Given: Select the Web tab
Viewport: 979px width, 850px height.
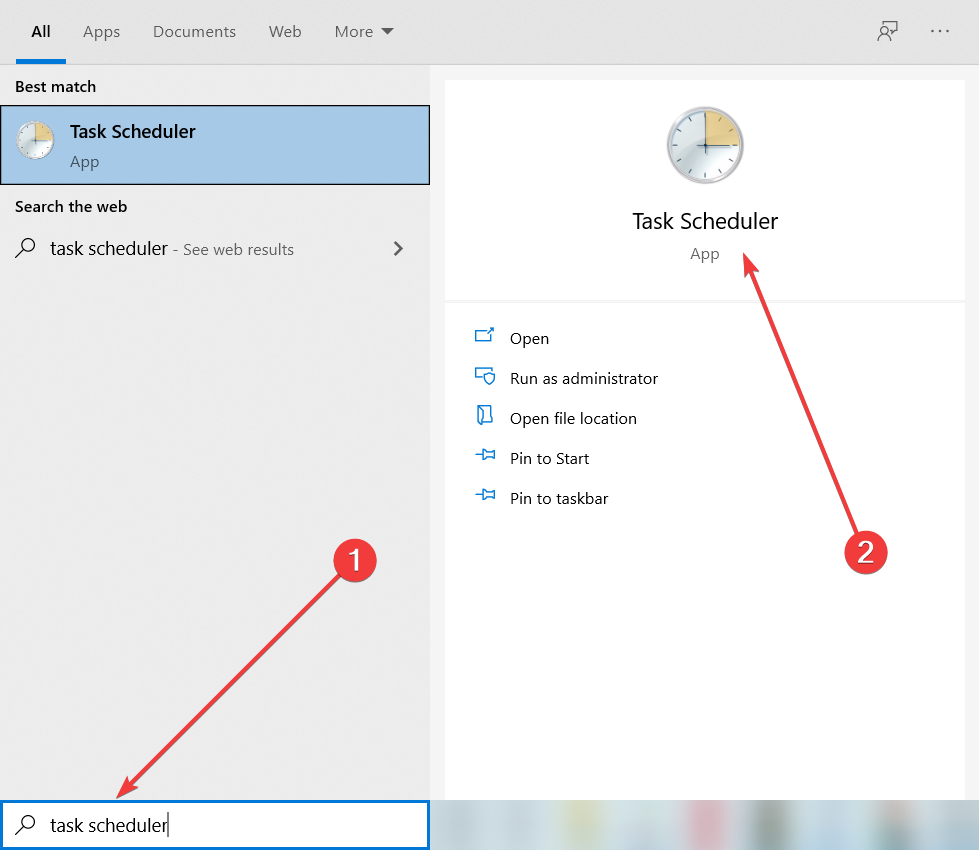Looking at the screenshot, I should 285,32.
